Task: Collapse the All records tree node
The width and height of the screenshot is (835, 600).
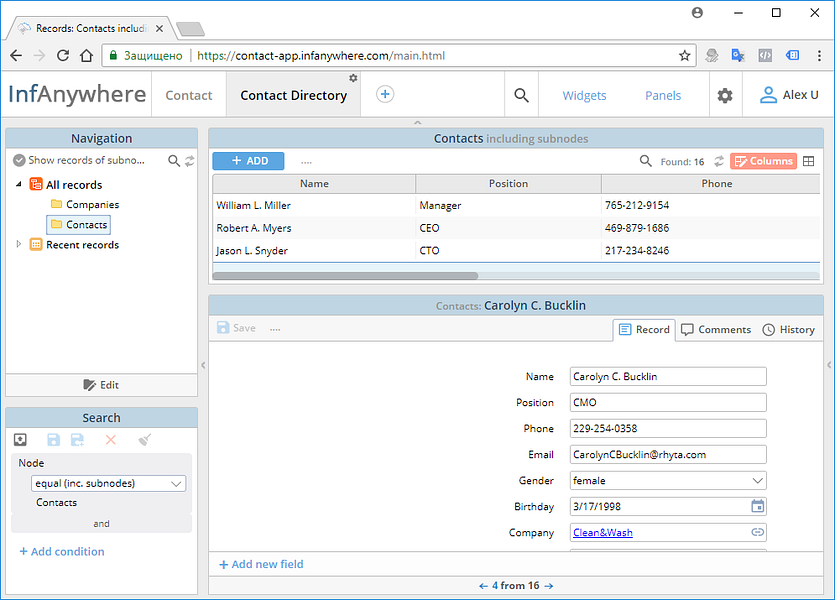Action: pos(19,184)
